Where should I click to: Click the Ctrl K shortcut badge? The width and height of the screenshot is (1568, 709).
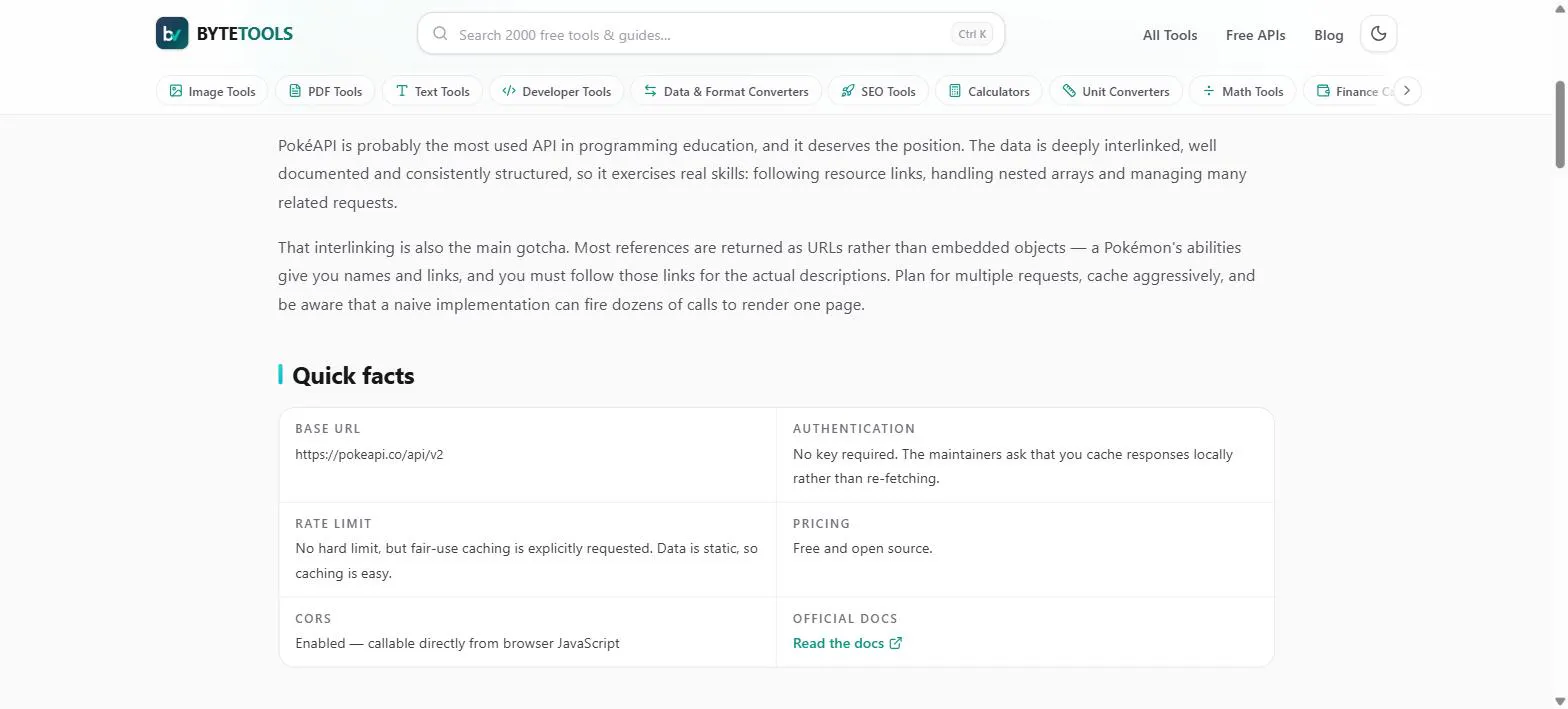pyautogui.click(x=972, y=34)
